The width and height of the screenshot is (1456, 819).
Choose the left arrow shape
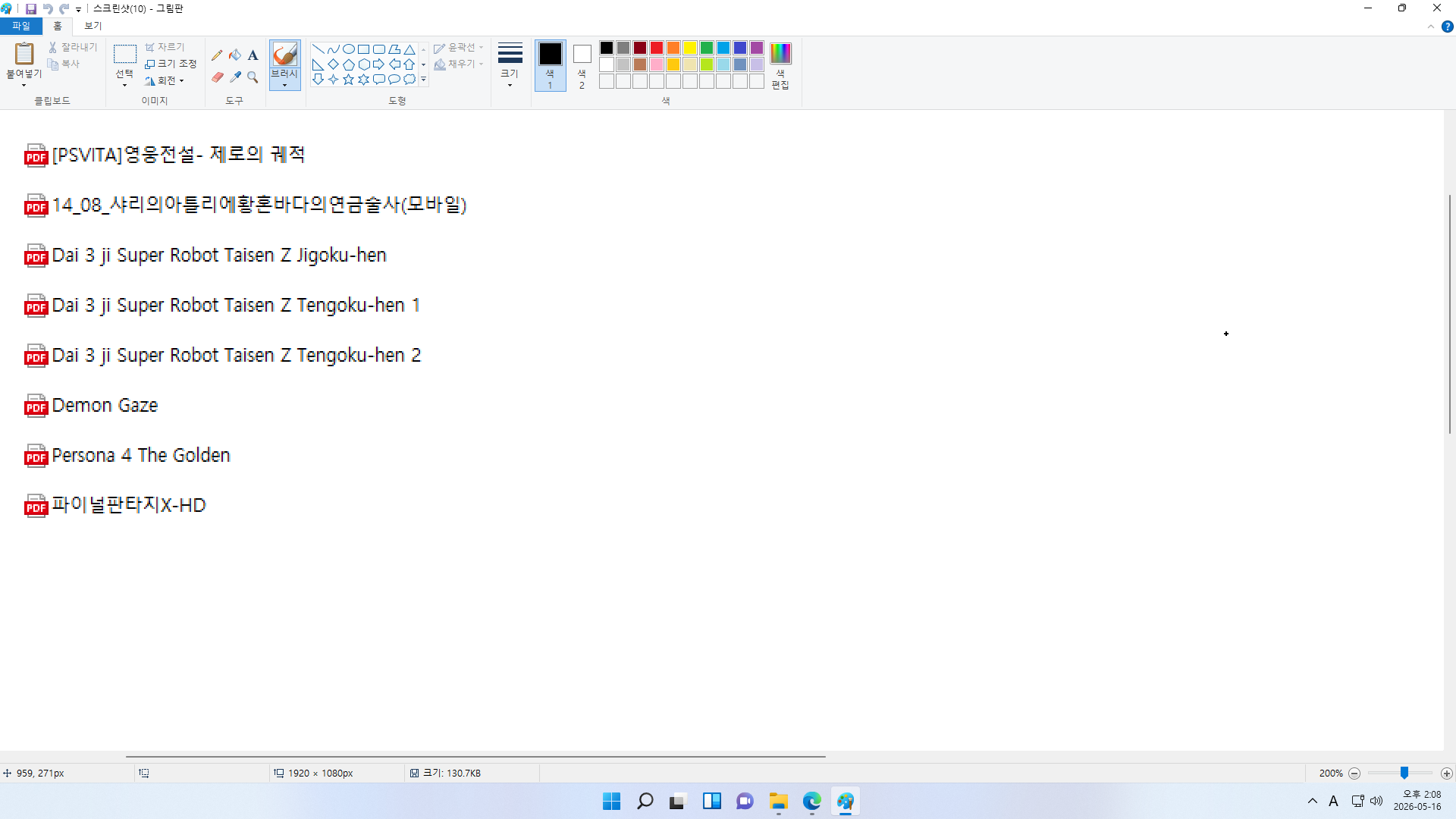pos(394,64)
